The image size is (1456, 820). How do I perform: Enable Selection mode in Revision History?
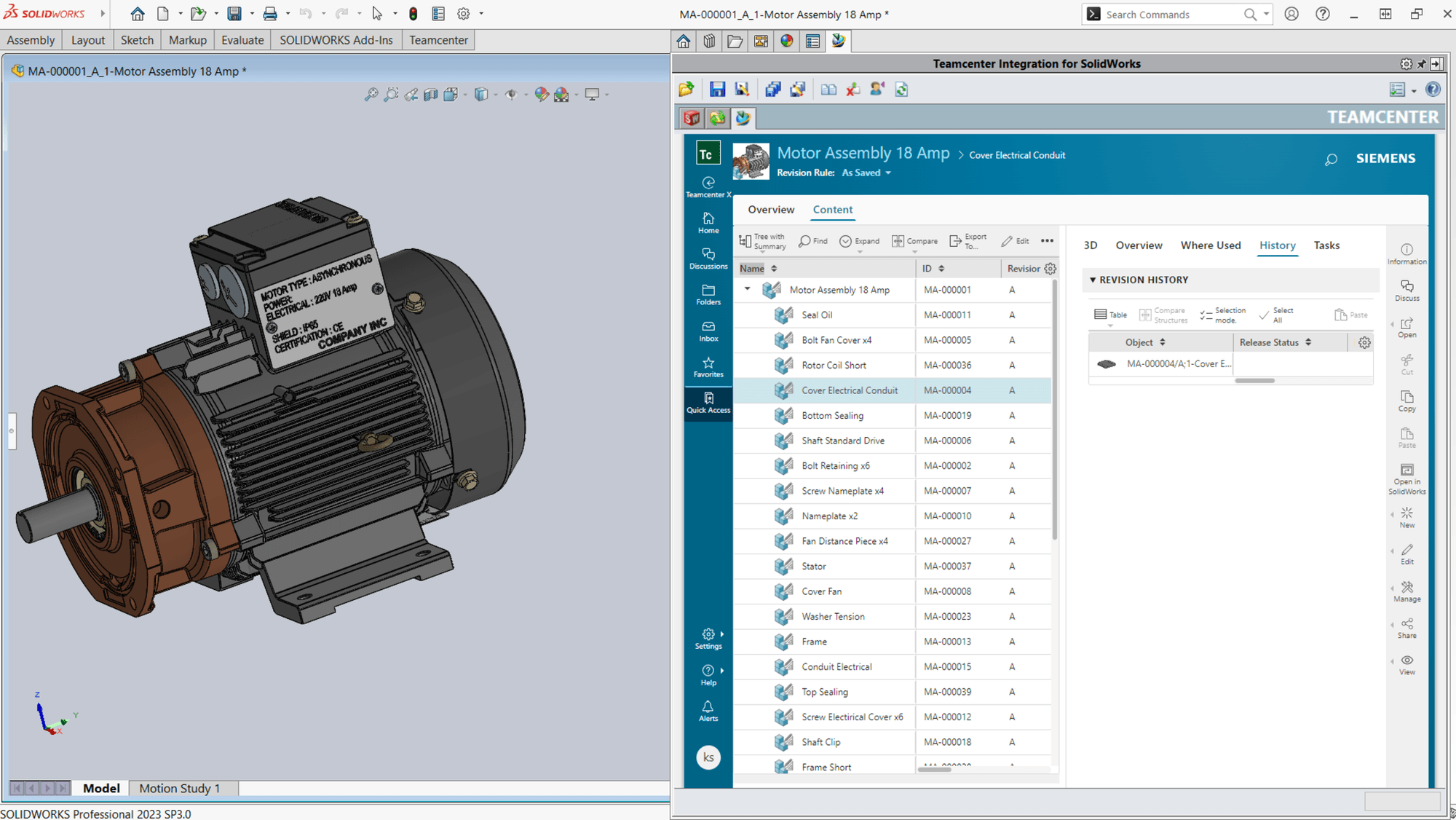(1223, 313)
